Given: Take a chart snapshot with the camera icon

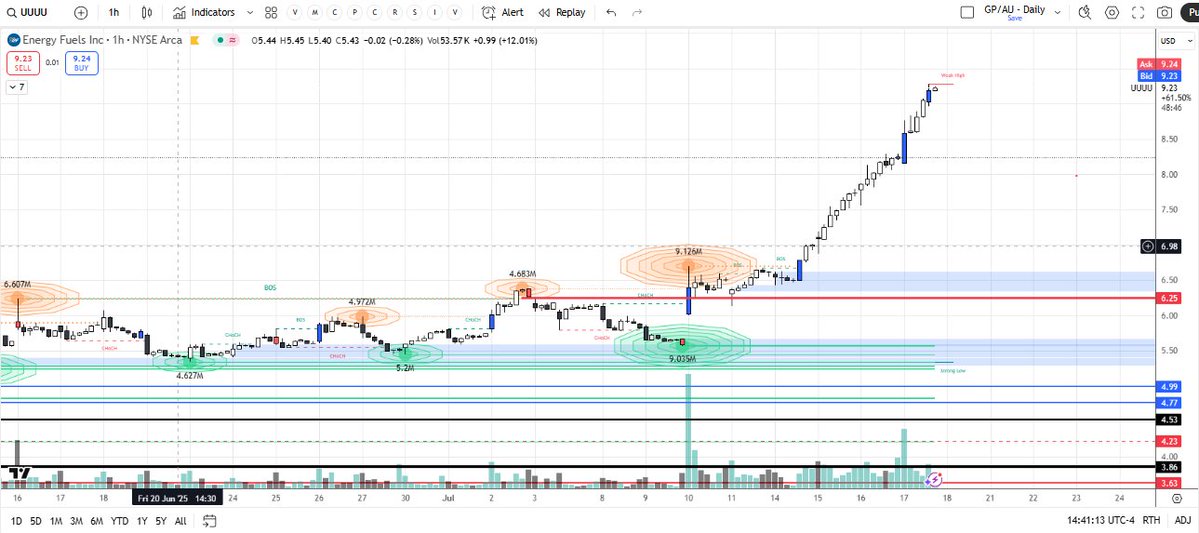Looking at the screenshot, I should [x=1165, y=12].
